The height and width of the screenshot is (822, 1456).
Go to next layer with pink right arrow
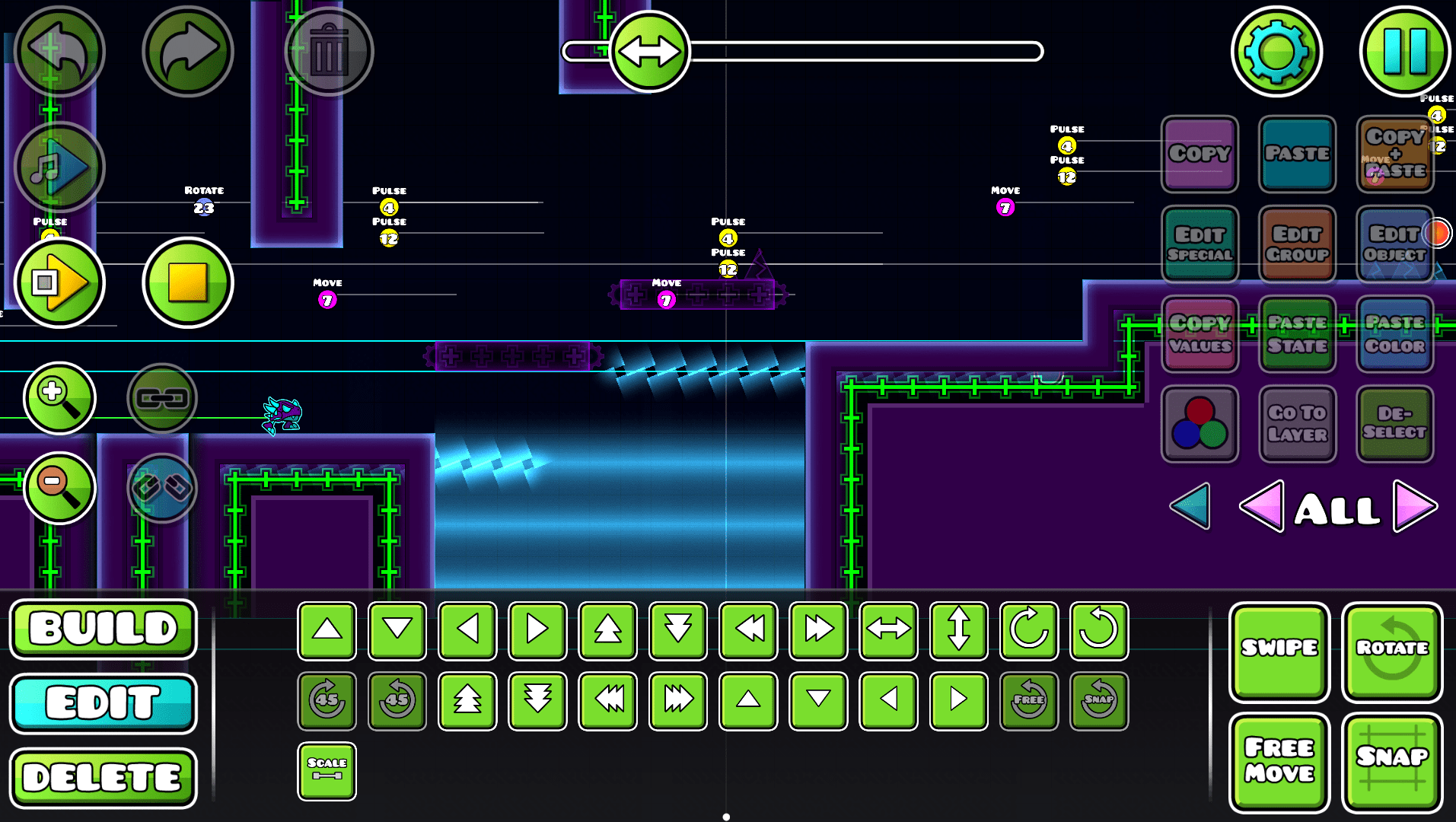coord(1415,505)
